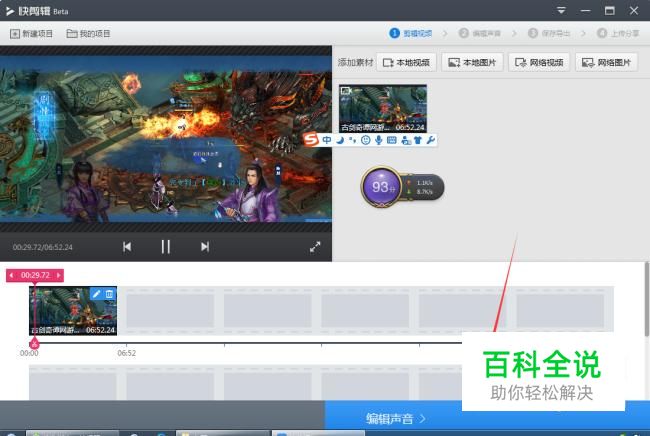Toggle Sogou moon half-width mode
The width and height of the screenshot is (650, 436).
(340, 140)
